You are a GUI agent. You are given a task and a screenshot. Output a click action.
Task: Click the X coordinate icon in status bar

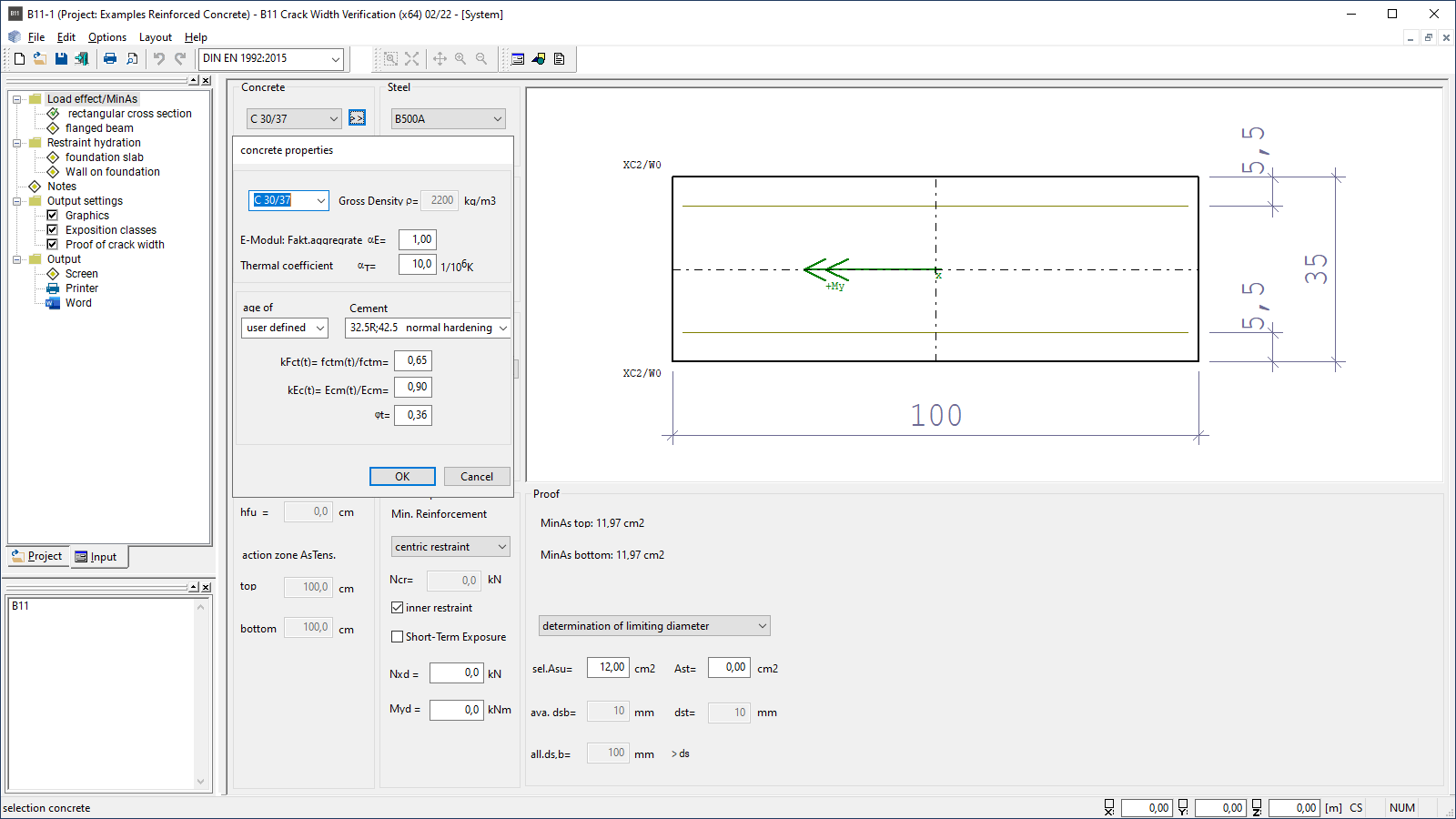[1109, 807]
